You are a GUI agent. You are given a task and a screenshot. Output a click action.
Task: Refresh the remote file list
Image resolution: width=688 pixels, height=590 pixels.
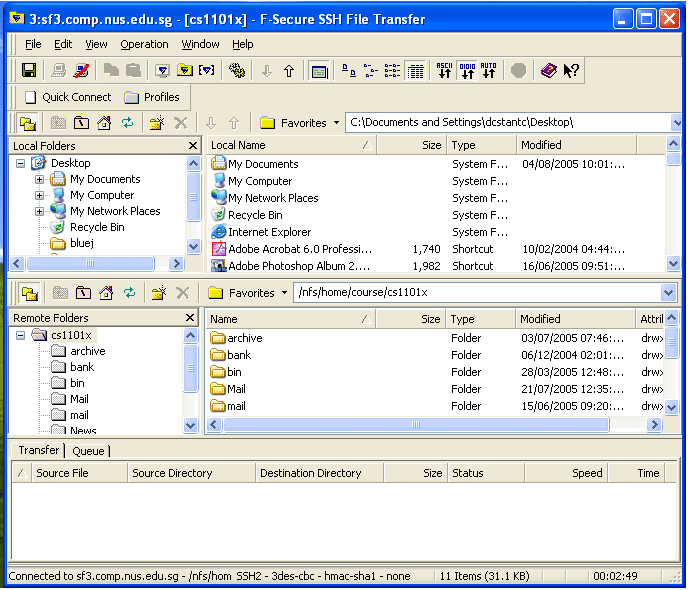[129, 293]
